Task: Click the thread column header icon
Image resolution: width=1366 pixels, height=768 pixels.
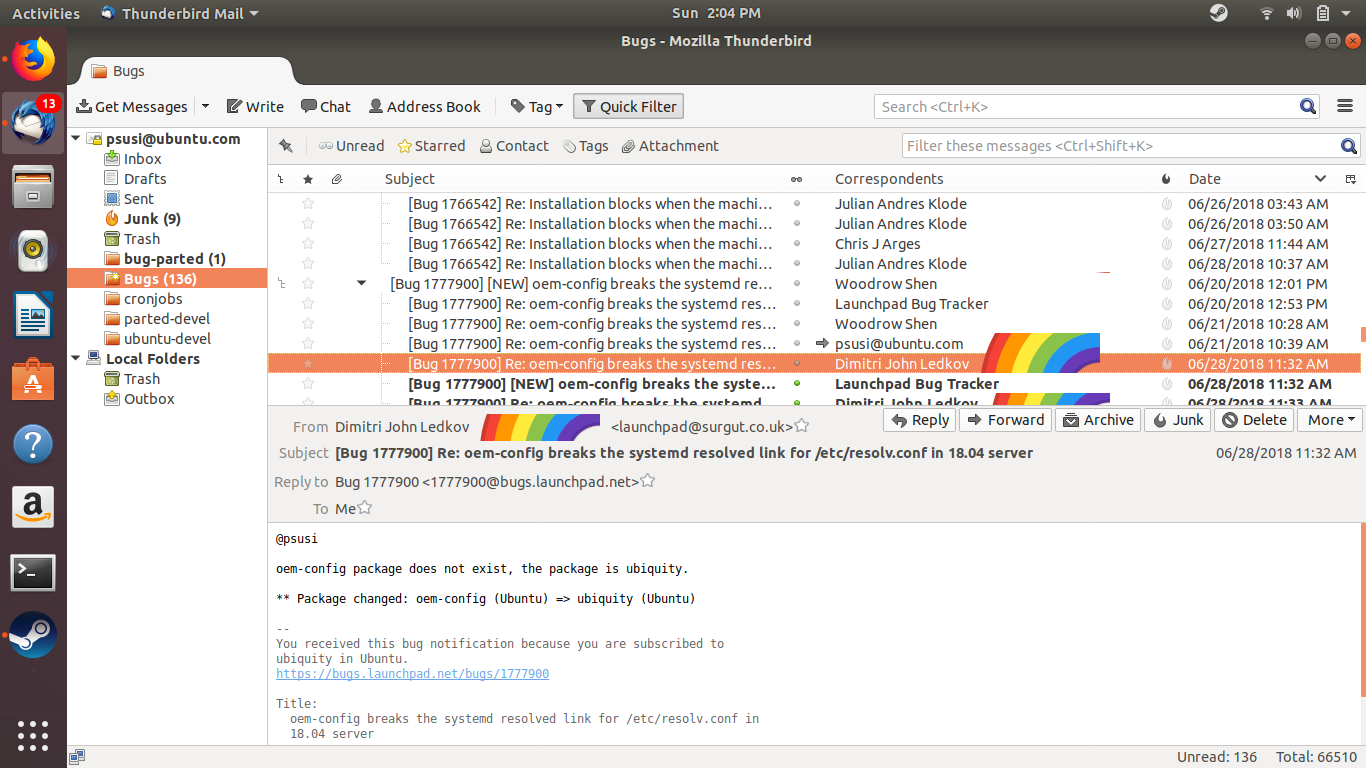Action: tap(281, 179)
